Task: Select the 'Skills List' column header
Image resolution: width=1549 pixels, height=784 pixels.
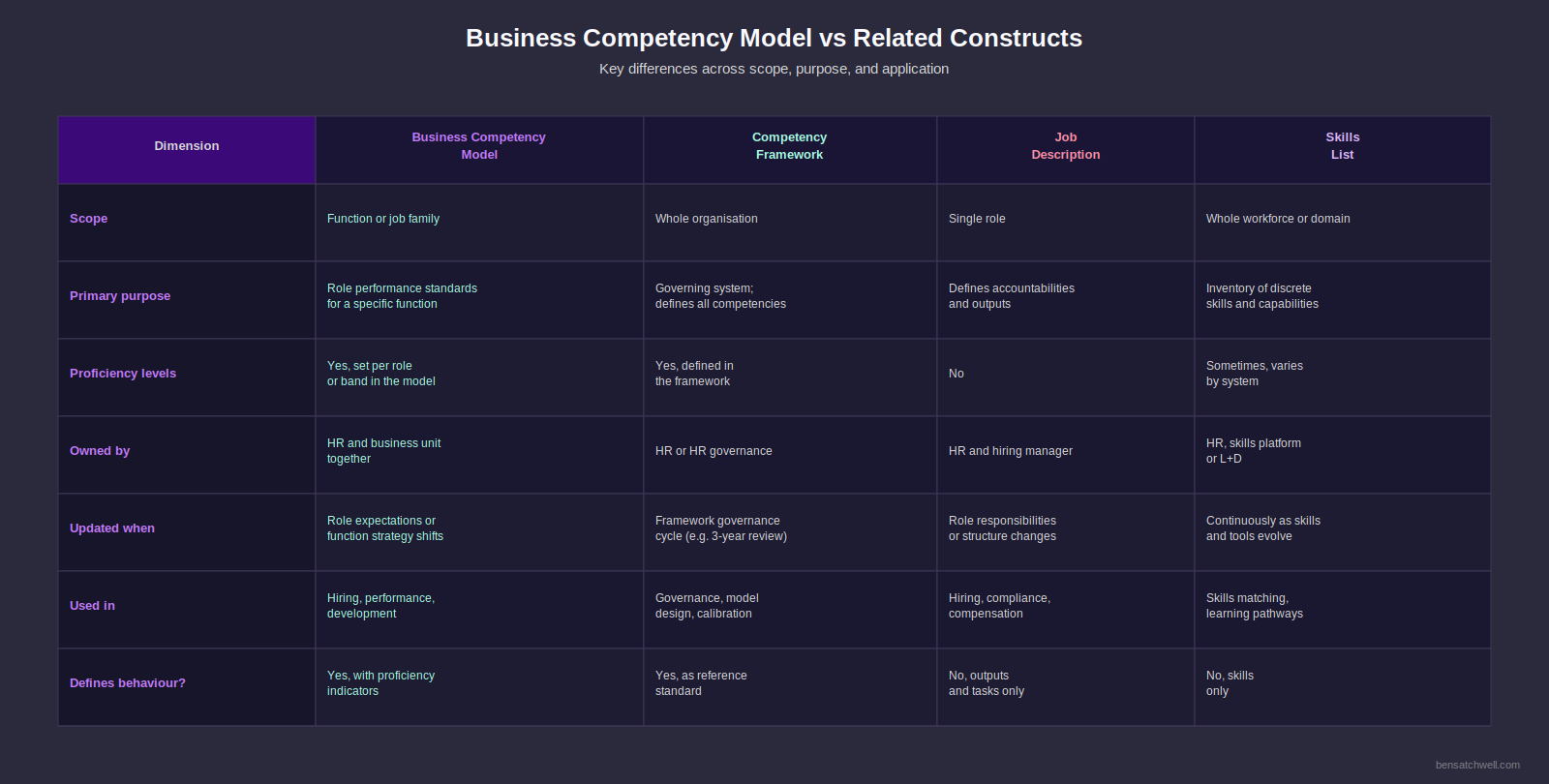Action: click(1343, 150)
